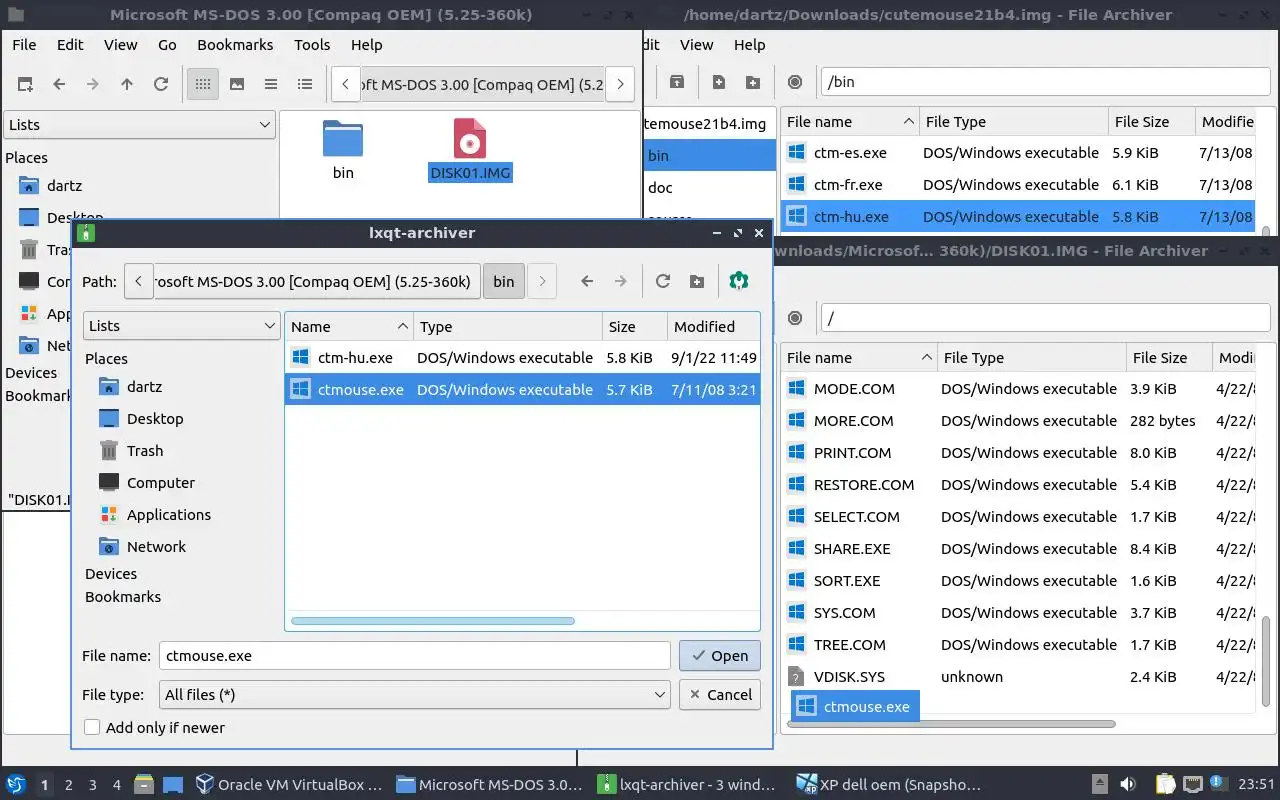
Task: Click the horizontal scrollbar in DISK01 archive list
Action: [x=950, y=723]
